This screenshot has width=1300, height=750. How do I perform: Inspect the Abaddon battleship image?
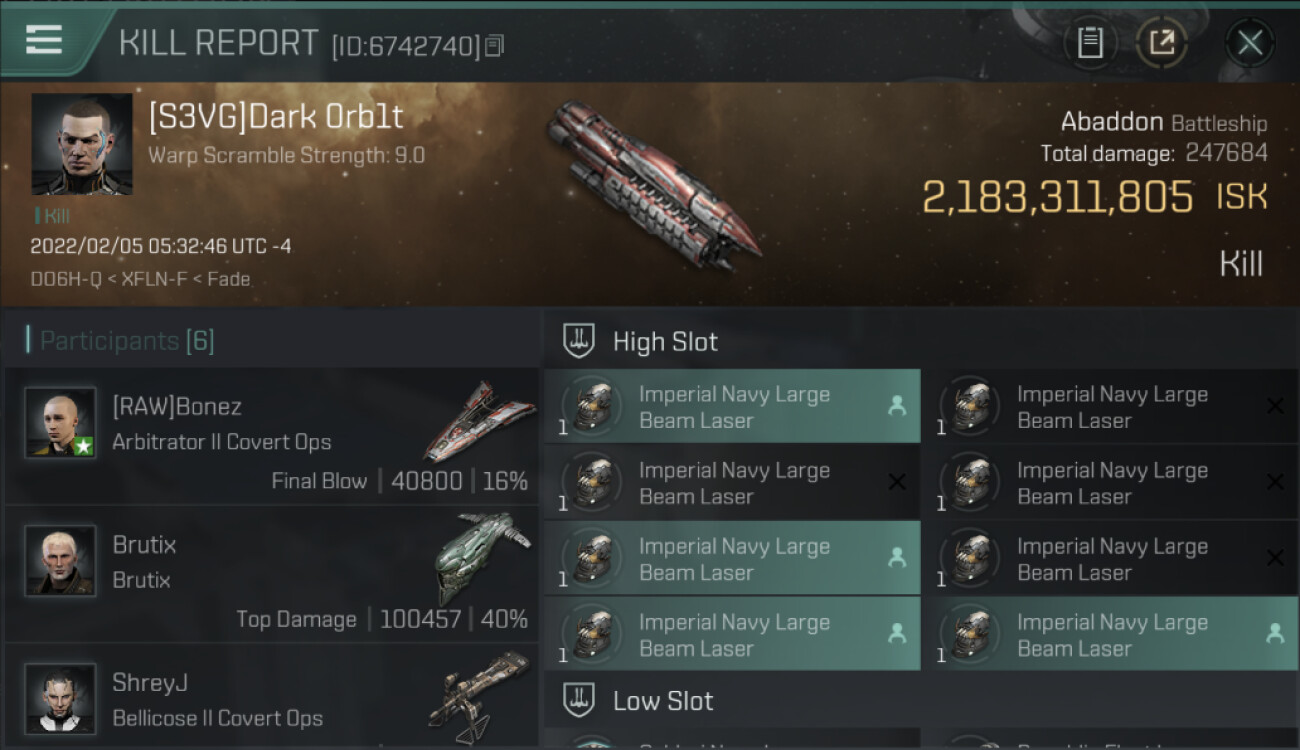(x=650, y=185)
